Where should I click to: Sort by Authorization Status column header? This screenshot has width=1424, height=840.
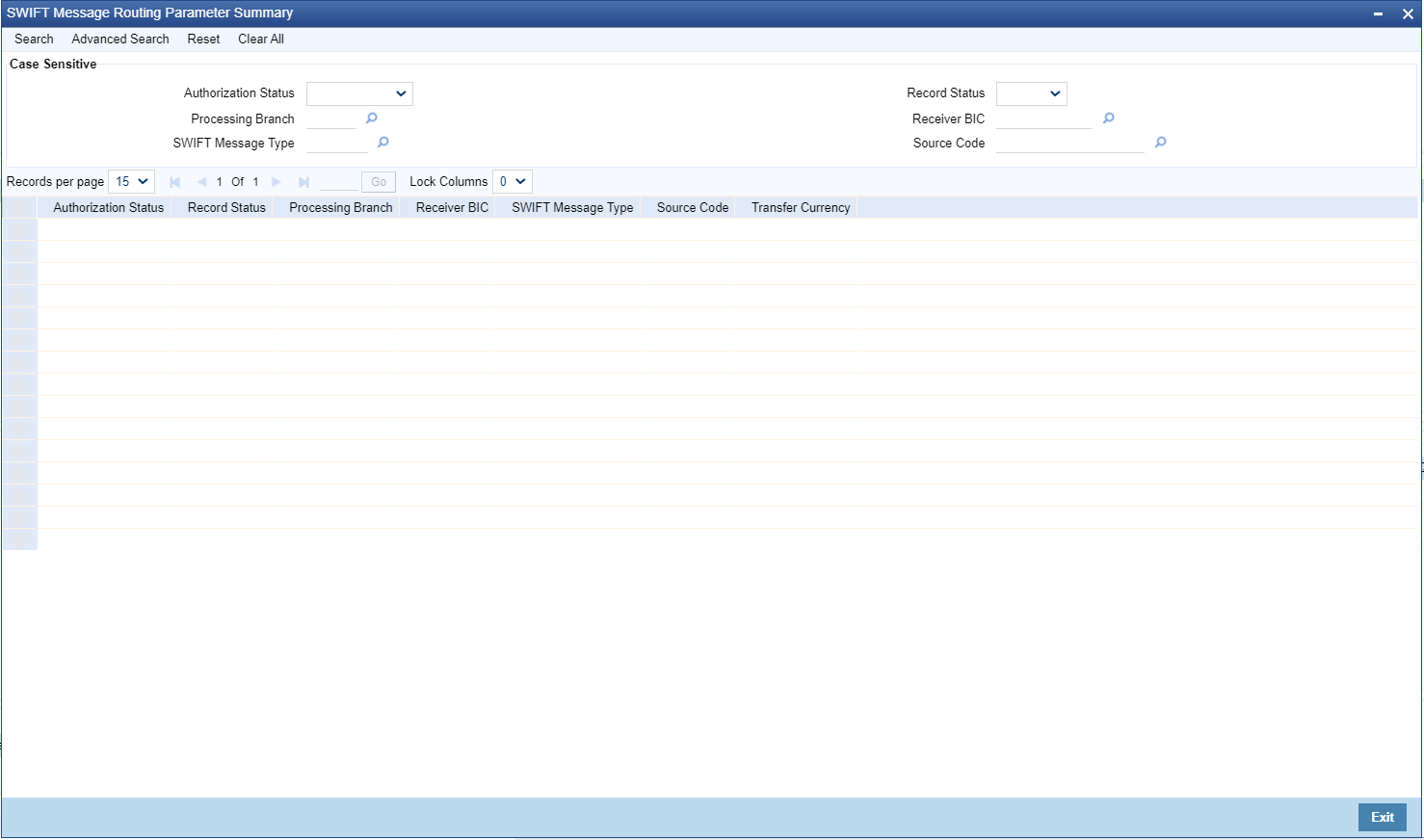[x=109, y=208]
